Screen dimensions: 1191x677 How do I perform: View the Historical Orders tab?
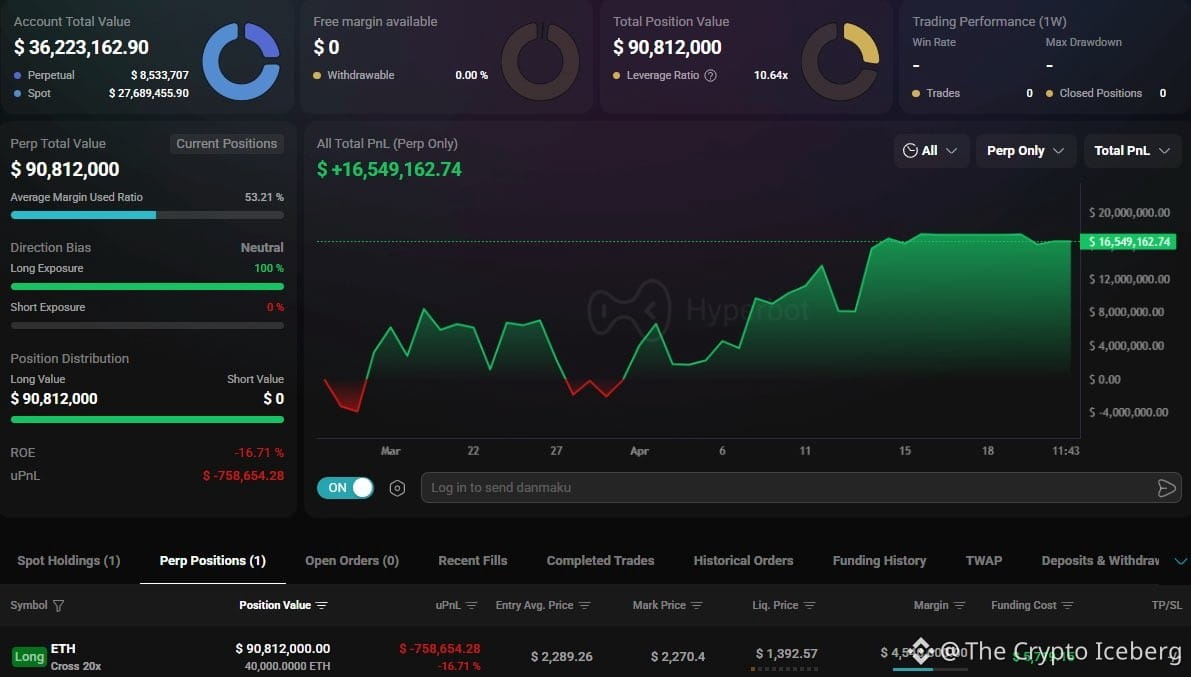pyautogui.click(x=743, y=561)
